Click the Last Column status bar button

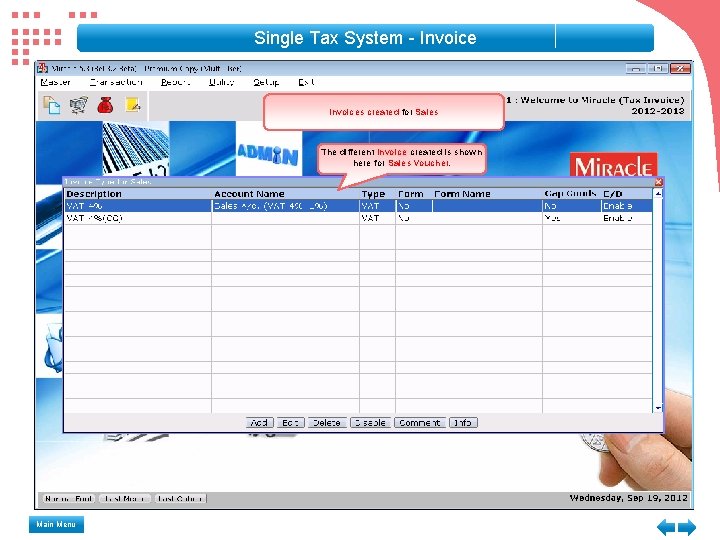[180, 499]
